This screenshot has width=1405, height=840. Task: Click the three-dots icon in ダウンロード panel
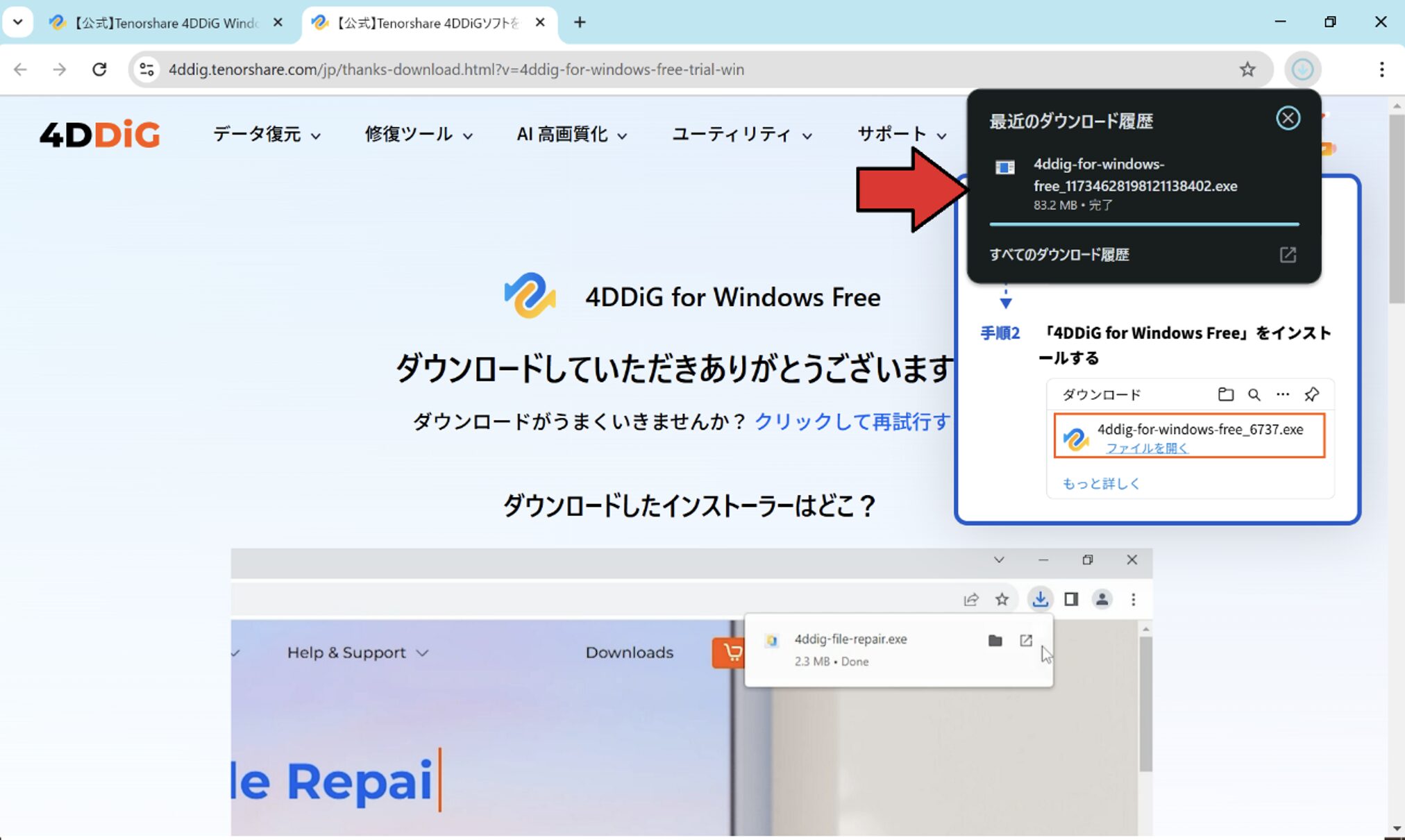coord(1282,394)
